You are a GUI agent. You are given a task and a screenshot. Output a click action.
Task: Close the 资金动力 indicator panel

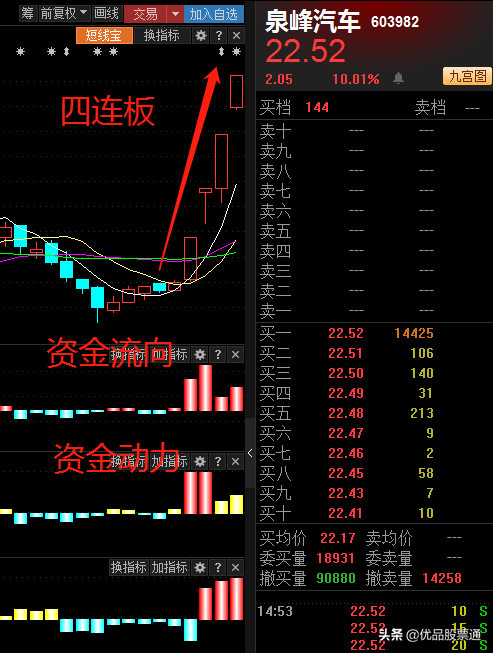coord(236,461)
